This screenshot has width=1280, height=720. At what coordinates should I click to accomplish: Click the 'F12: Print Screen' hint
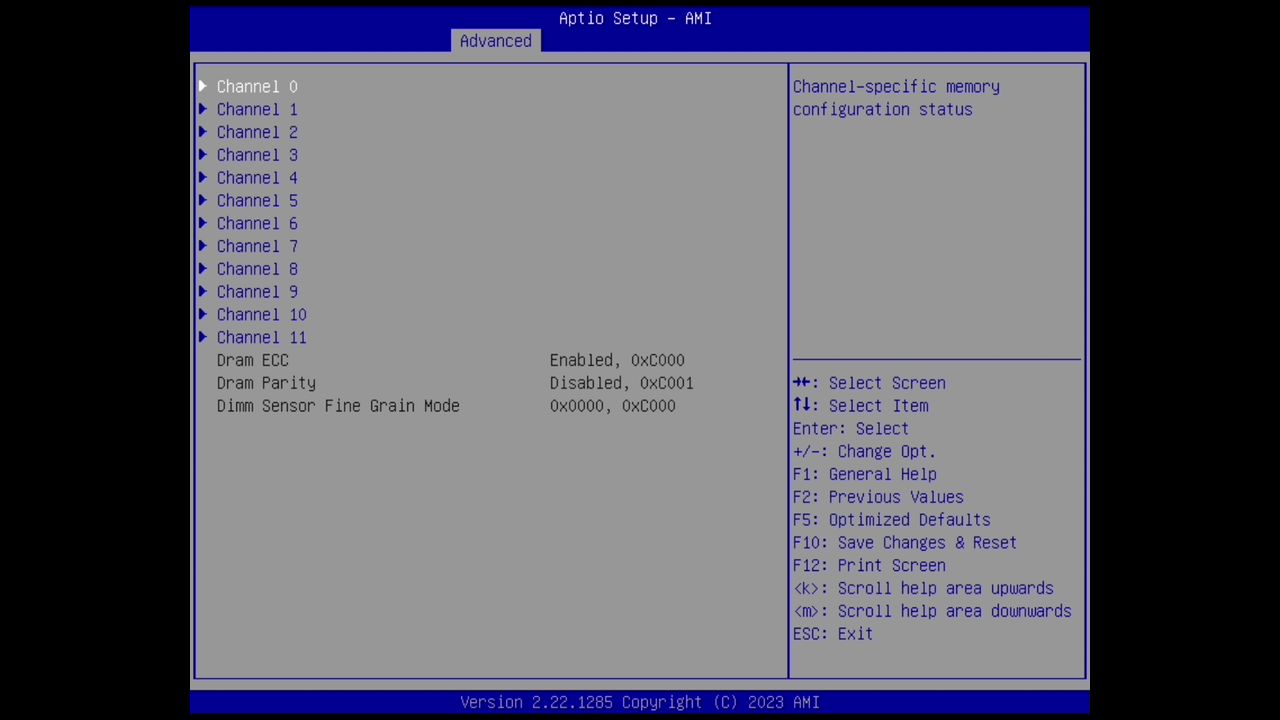tap(869, 566)
